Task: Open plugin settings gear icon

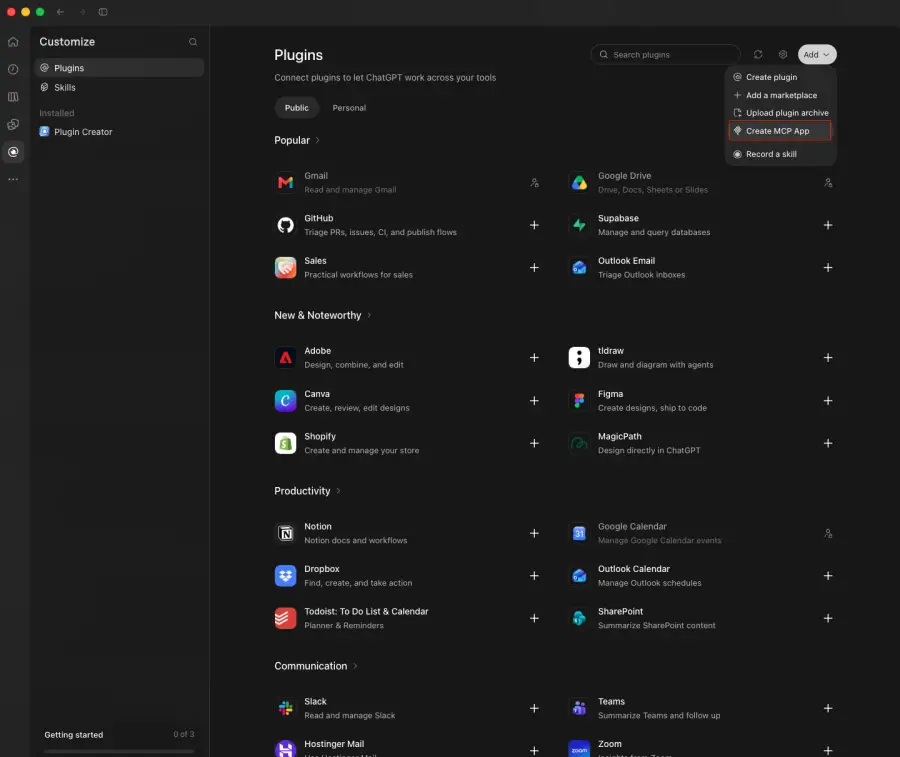Action: point(783,55)
